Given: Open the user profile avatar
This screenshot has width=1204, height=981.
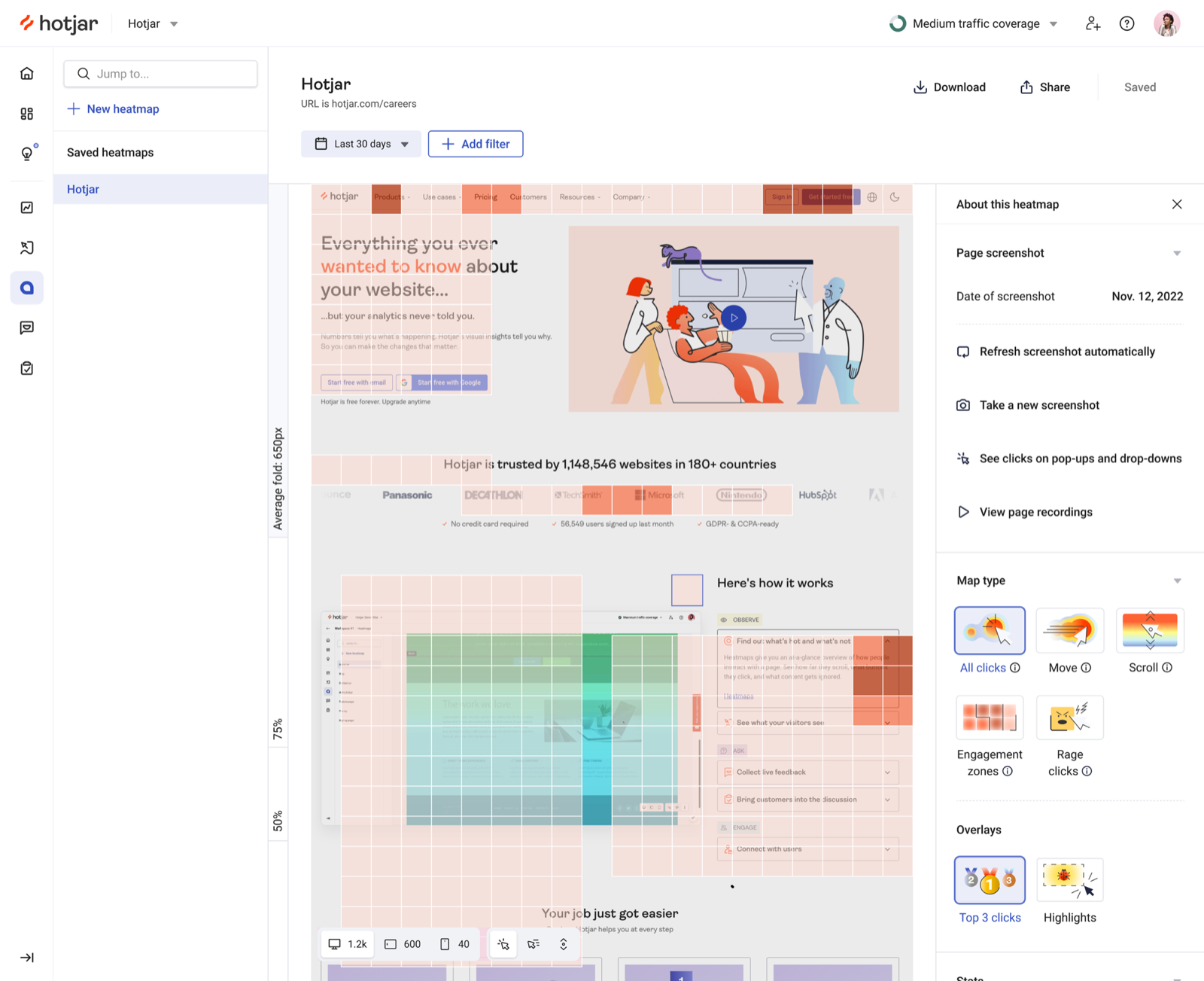Looking at the screenshot, I should coord(1167,23).
